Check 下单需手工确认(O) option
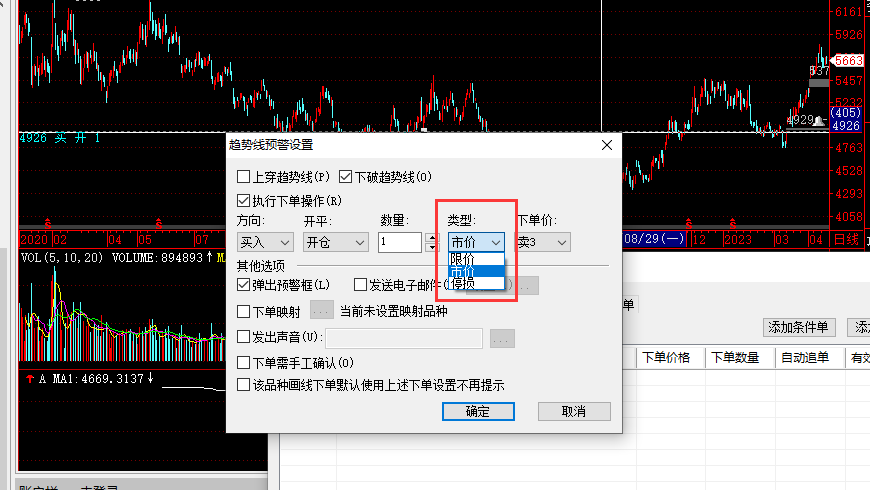The height and width of the screenshot is (490, 870). point(243,363)
